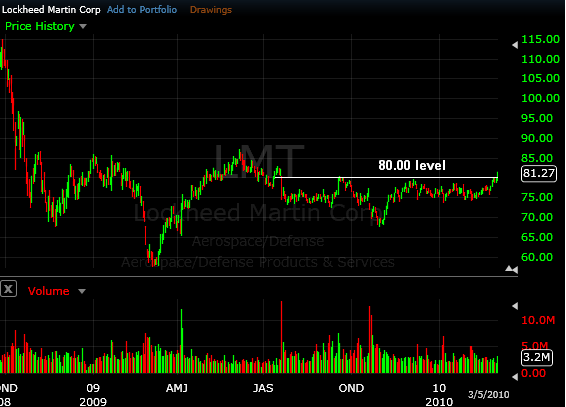Click the 115.00 price axis label
Viewport: 566px width, 407px height.
540,39
